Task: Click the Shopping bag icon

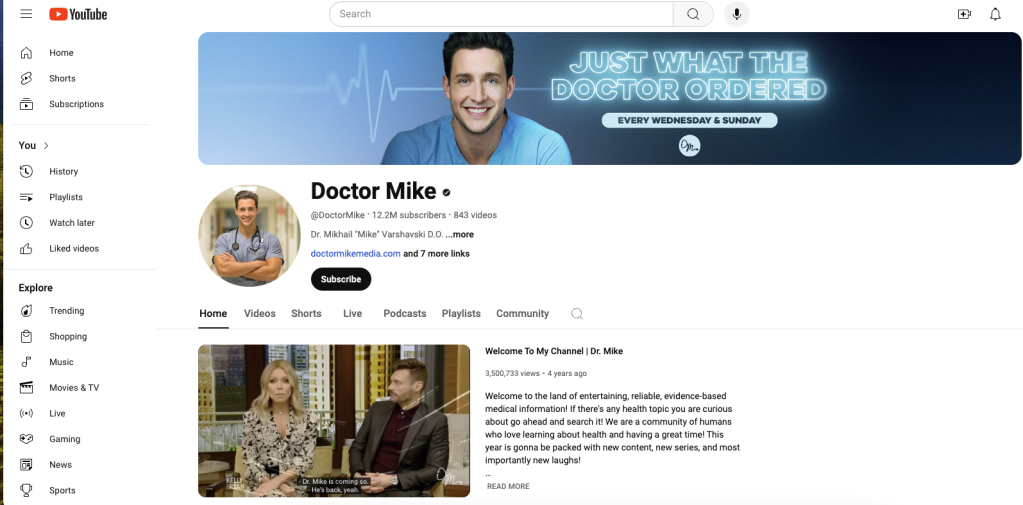Action: click(x=26, y=337)
